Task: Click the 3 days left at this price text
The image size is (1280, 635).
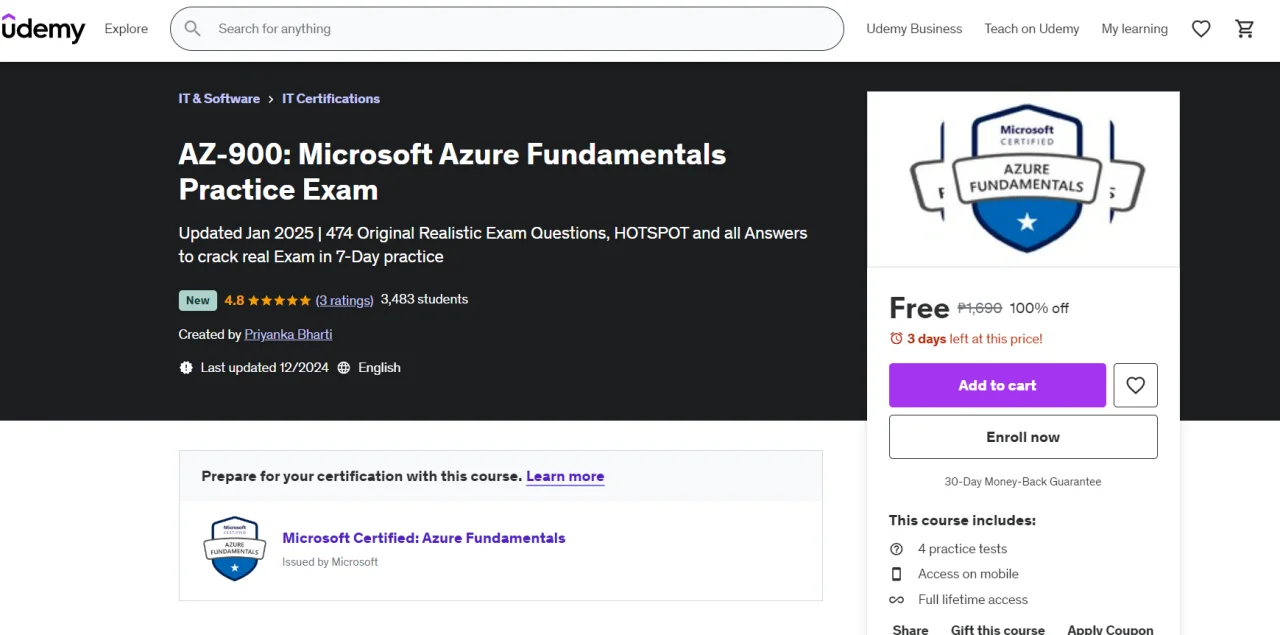Action: tap(975, 339)
